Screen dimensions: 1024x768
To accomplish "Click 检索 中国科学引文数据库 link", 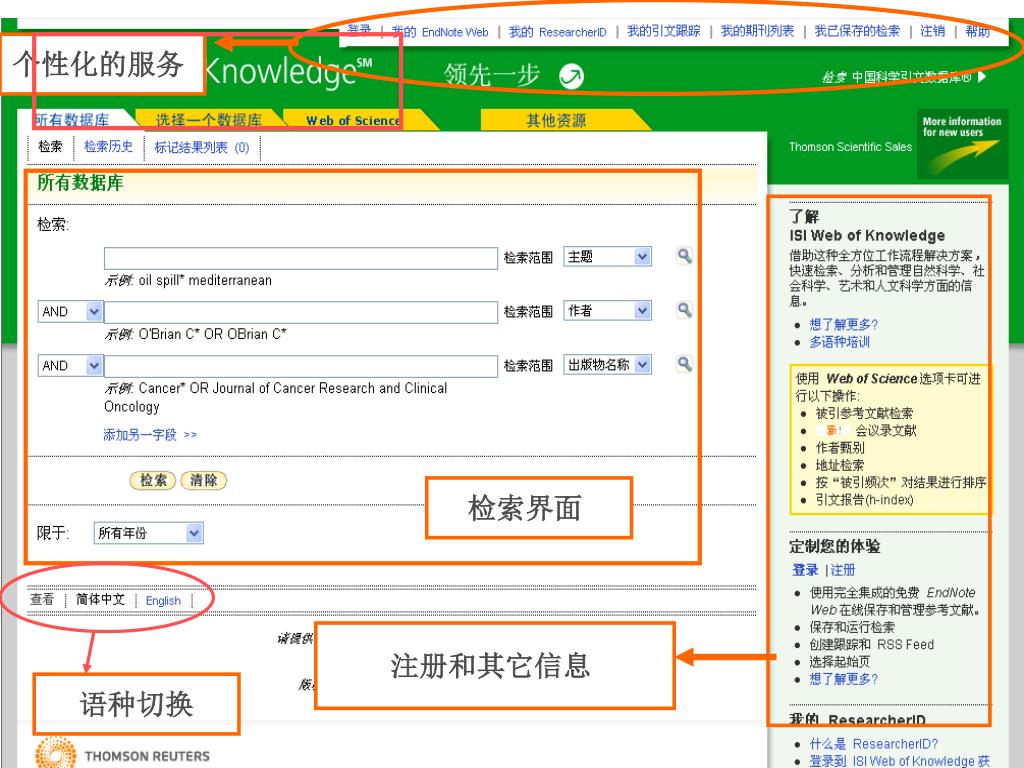I will tap(904, 77).
